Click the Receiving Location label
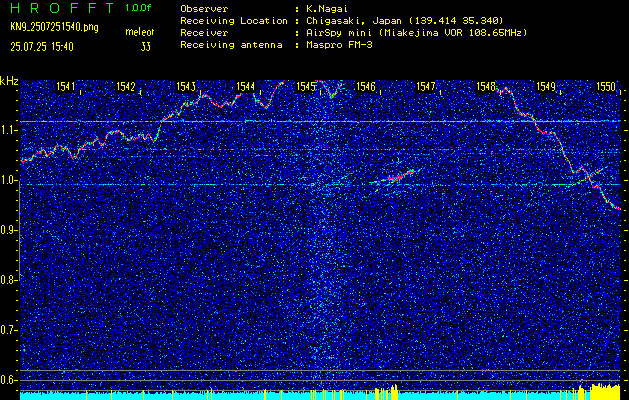Image resolution: width=629 pixels, height=400 pixels. (x=234, y=20)
